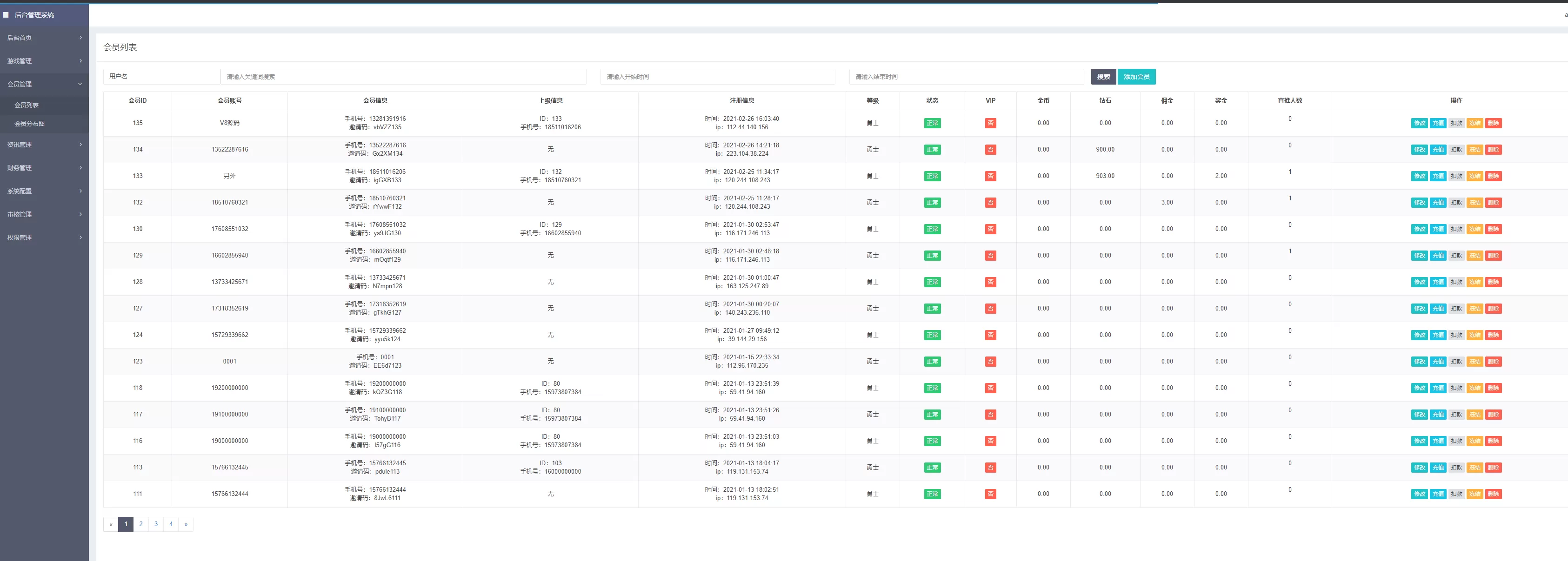Click 扣款 for member 133

(x=1456, y=176)
